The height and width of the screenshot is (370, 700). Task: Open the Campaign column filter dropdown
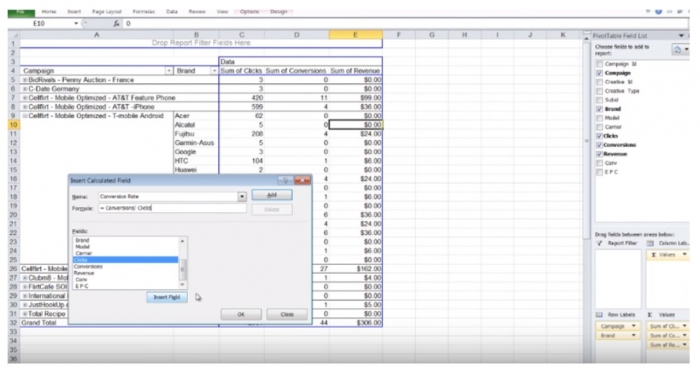click(x=169, y=71)
